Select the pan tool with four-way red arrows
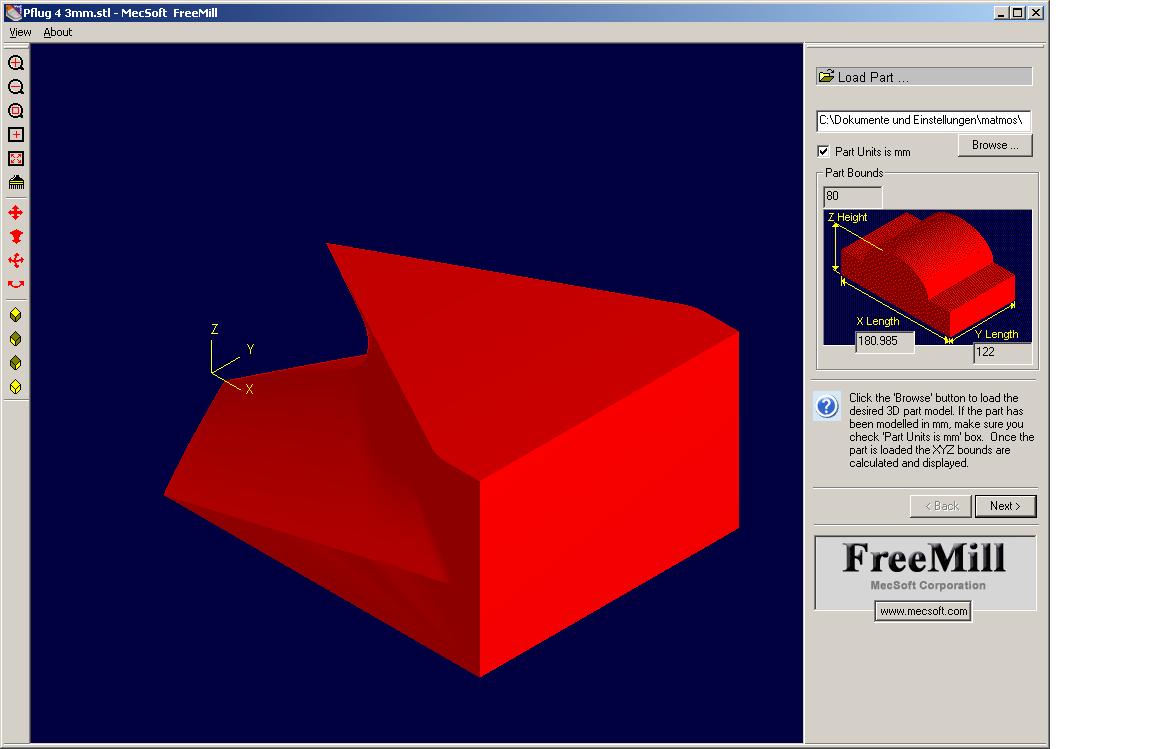Viewport: 1172px width, 749px height. coord(16,212)
